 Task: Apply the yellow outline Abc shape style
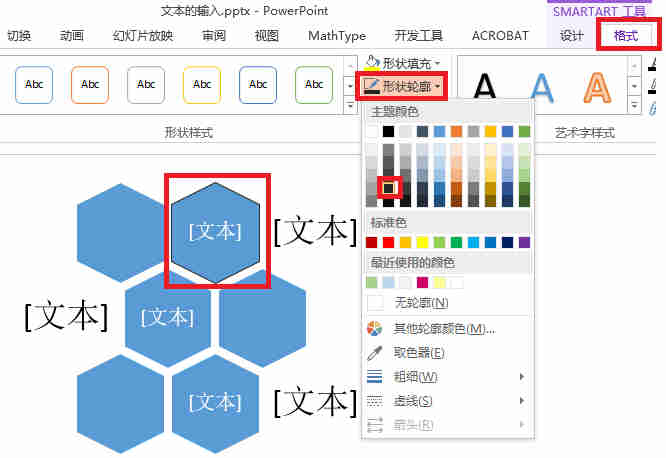[x=202, y=85]
